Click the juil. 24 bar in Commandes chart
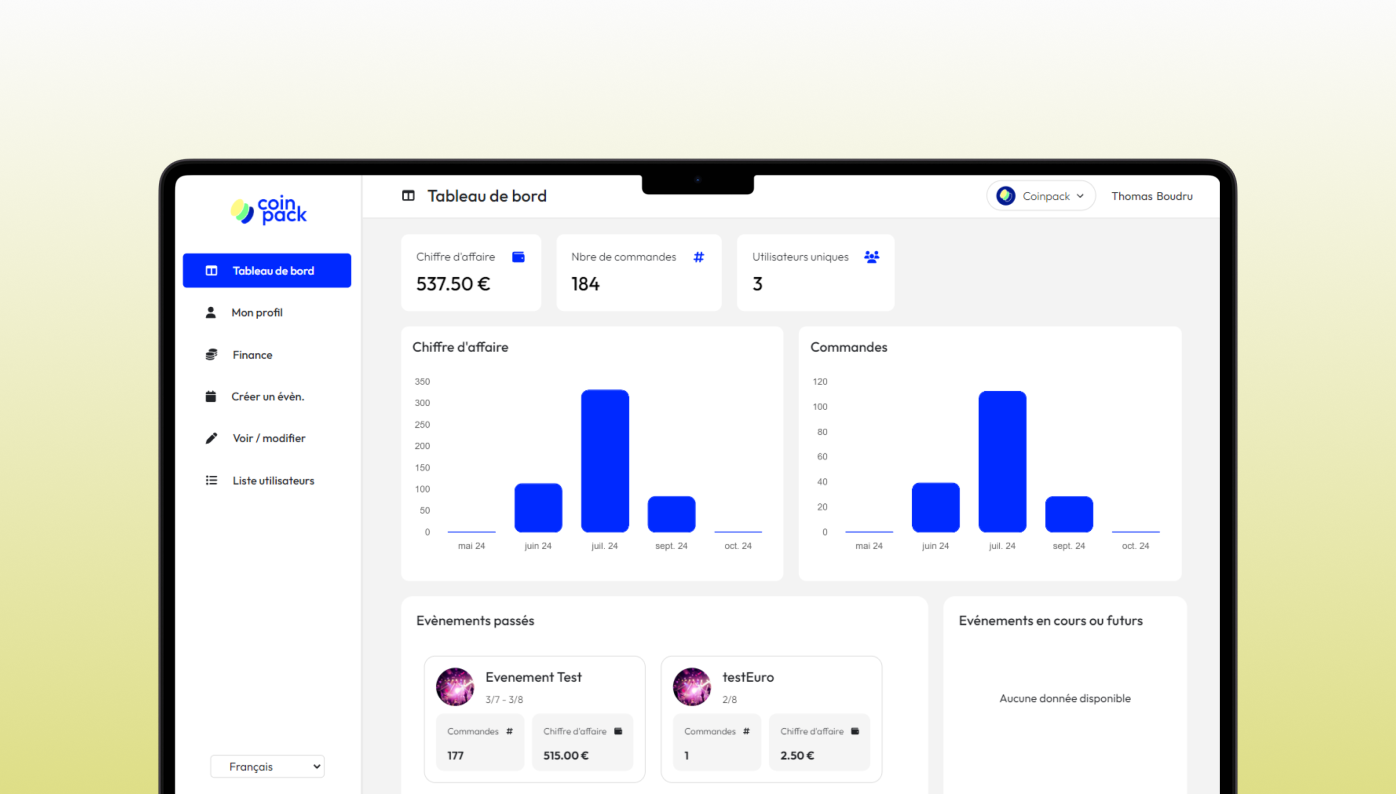The width and height of the screenshot is (1396, 794). pos(1002,462)
